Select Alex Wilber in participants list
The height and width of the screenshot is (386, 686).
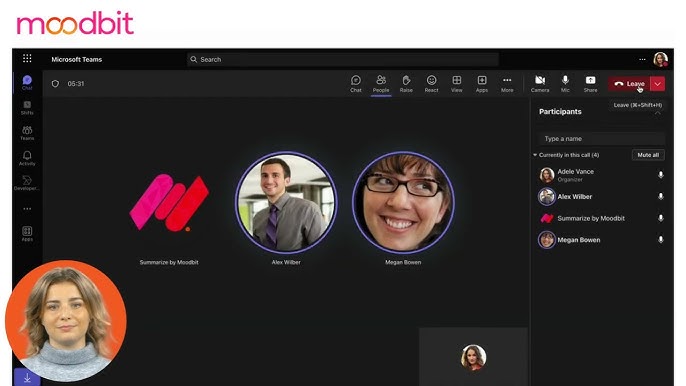point(602,197)
